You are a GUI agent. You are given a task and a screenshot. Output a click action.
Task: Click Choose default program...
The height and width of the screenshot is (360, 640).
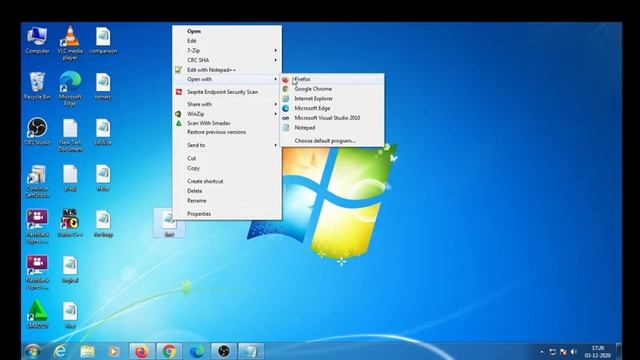pos(332,140)
